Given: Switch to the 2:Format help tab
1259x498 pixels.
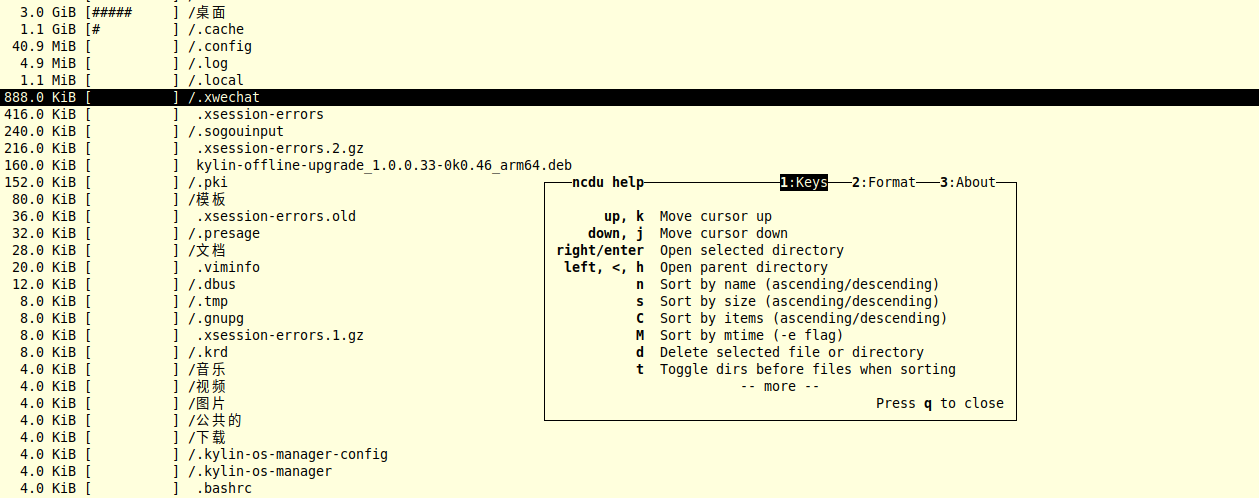Looking at the screenshot, I should (x=883, y=182).
